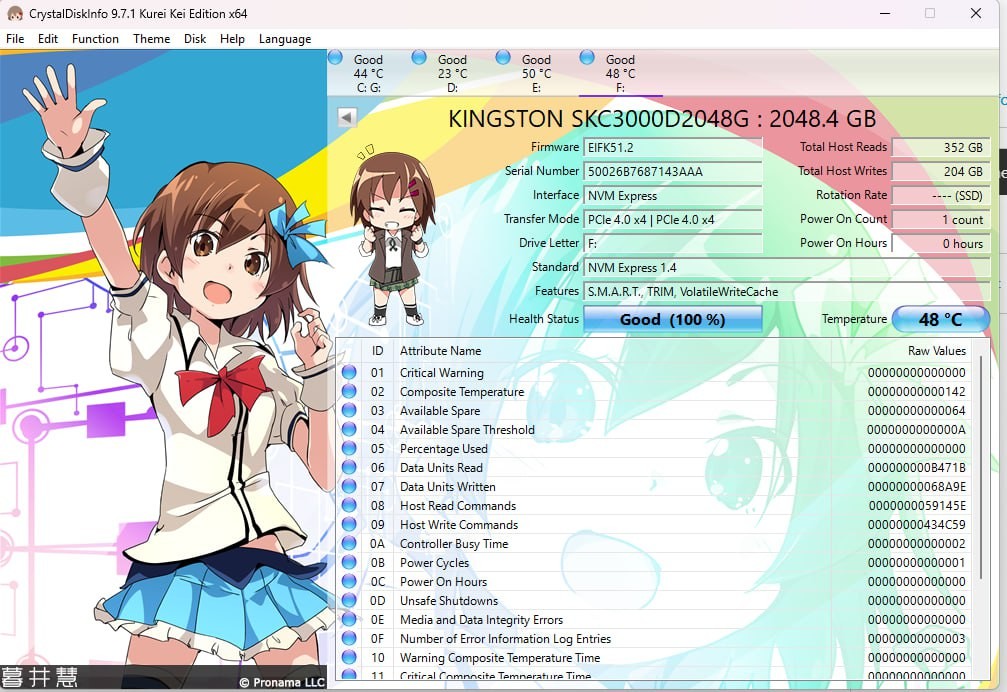Select the D: drive status orb
1007x692 pixels.
(x=419, y=58)
